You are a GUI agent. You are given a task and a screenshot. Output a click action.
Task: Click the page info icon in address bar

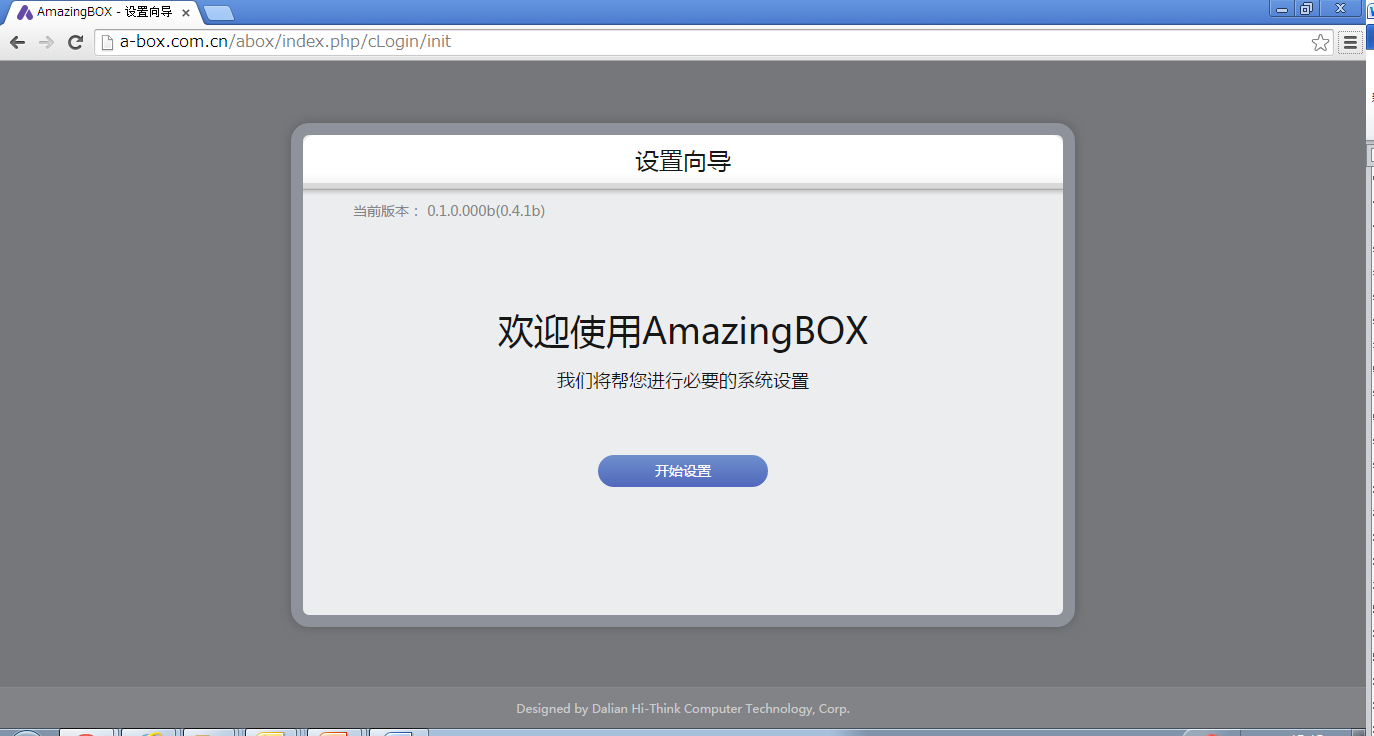click(107, 42)
